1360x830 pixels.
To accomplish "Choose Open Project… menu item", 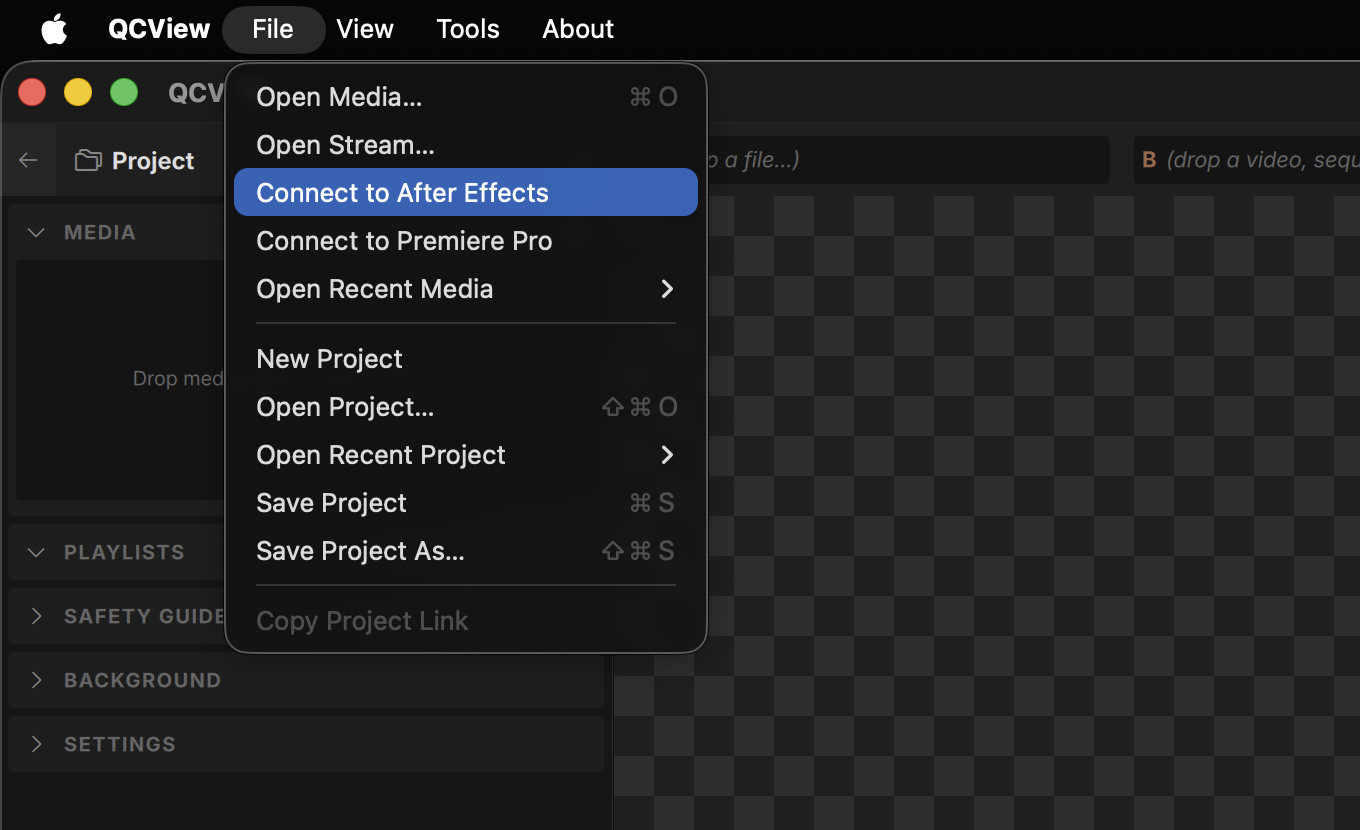I will tap(466, 407).
